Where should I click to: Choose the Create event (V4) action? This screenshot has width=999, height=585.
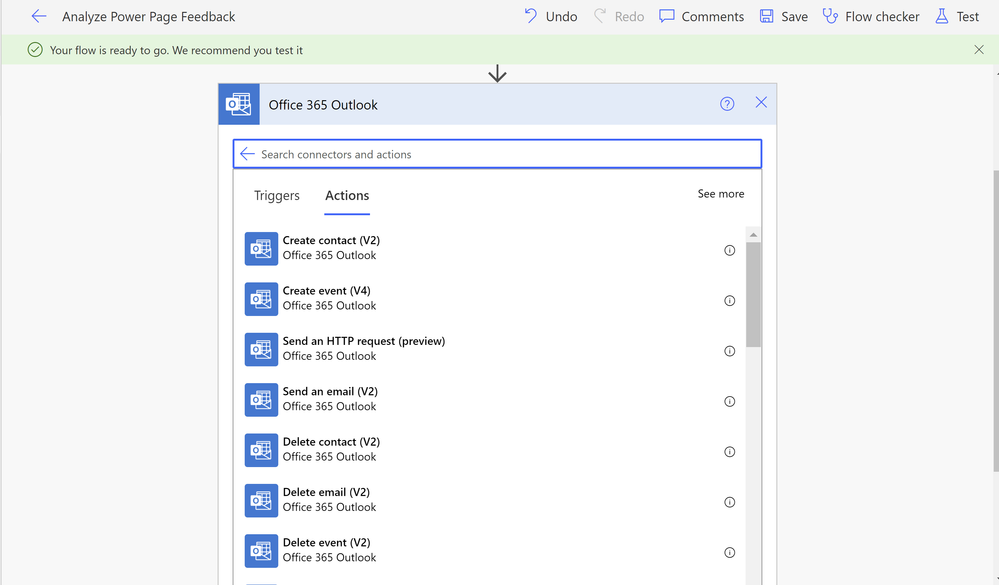click(490, 298)
